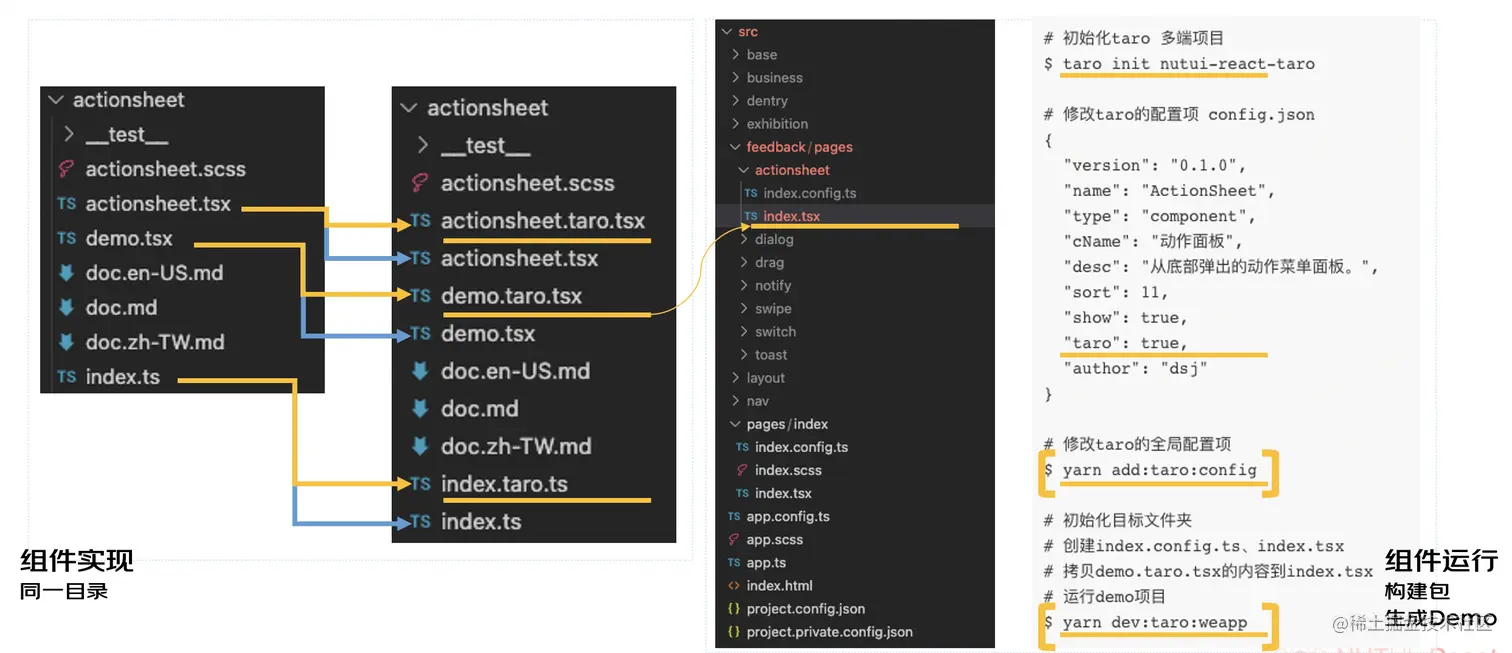Click the Sass icon beside index.scss
The height and width of the screenshot is (653, 1512).
click(x=742, y=470)
